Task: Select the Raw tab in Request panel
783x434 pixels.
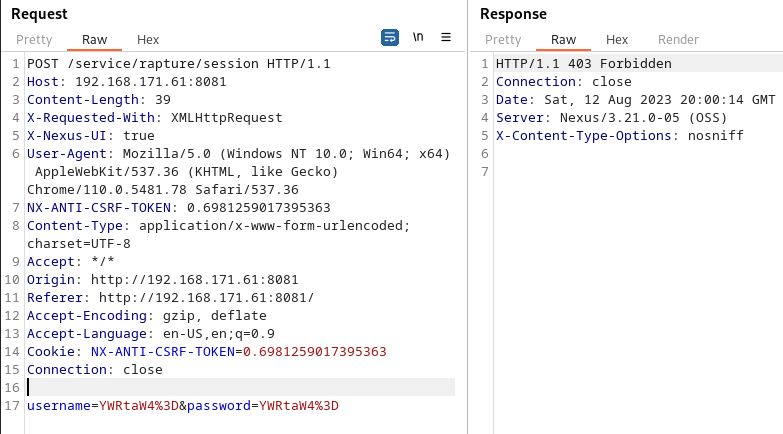Action: coord(94,40)
